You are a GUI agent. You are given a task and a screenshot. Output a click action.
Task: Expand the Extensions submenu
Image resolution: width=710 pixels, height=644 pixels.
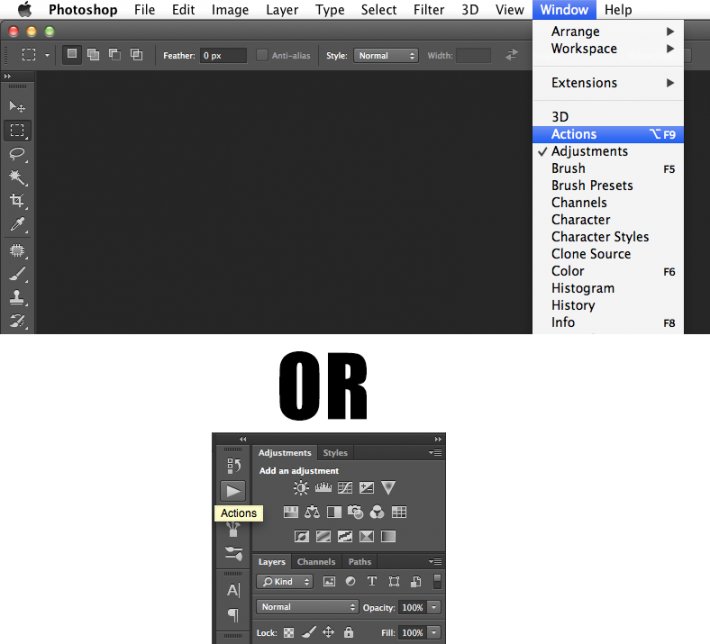pyautogui.click(x=608, y=83)
